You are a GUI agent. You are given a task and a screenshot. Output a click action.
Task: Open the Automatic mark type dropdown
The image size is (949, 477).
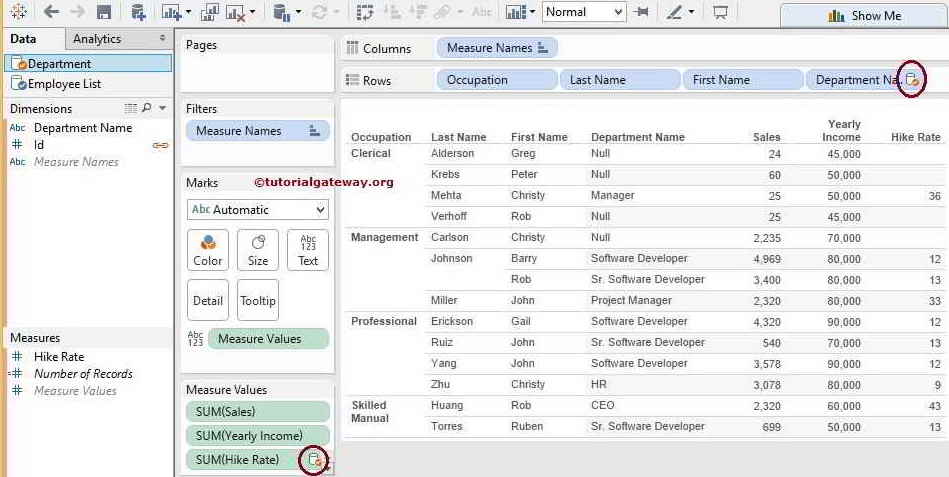[x=258, y=210]
